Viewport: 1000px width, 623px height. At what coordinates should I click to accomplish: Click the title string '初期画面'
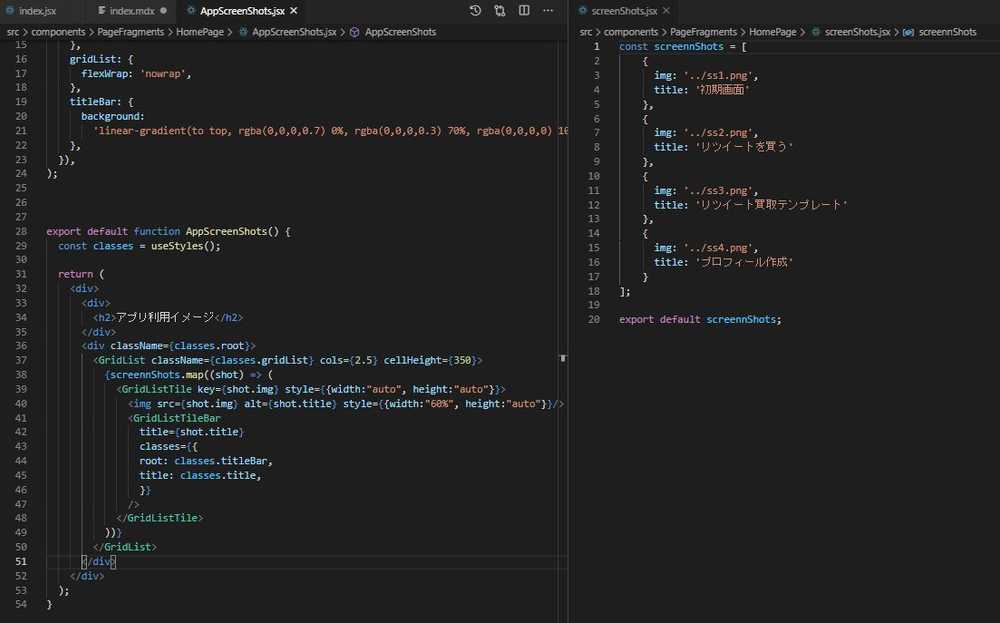click(x=721, y=90)
